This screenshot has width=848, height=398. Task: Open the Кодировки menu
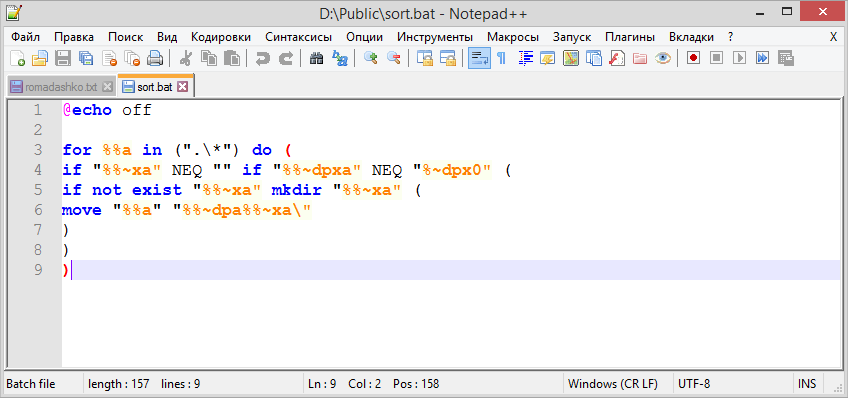(221, 37)
